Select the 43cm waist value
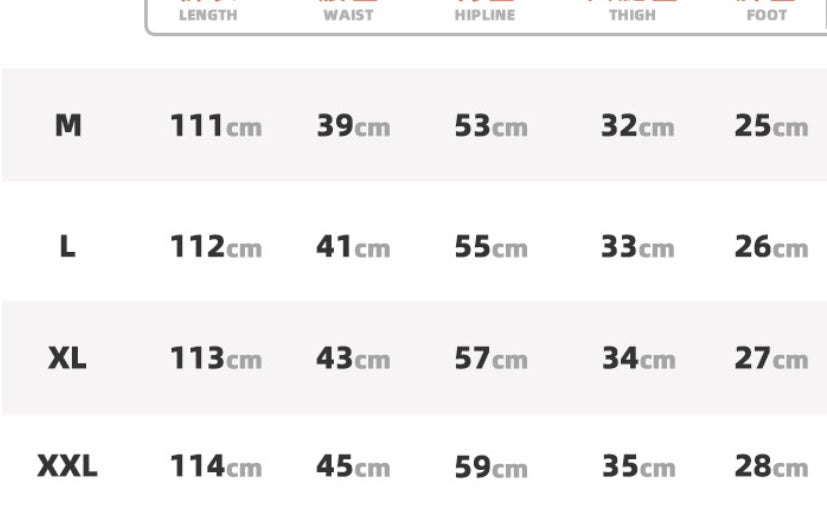Screen dimensions: 827x506 pyautogui.click(x=353, y=358)
